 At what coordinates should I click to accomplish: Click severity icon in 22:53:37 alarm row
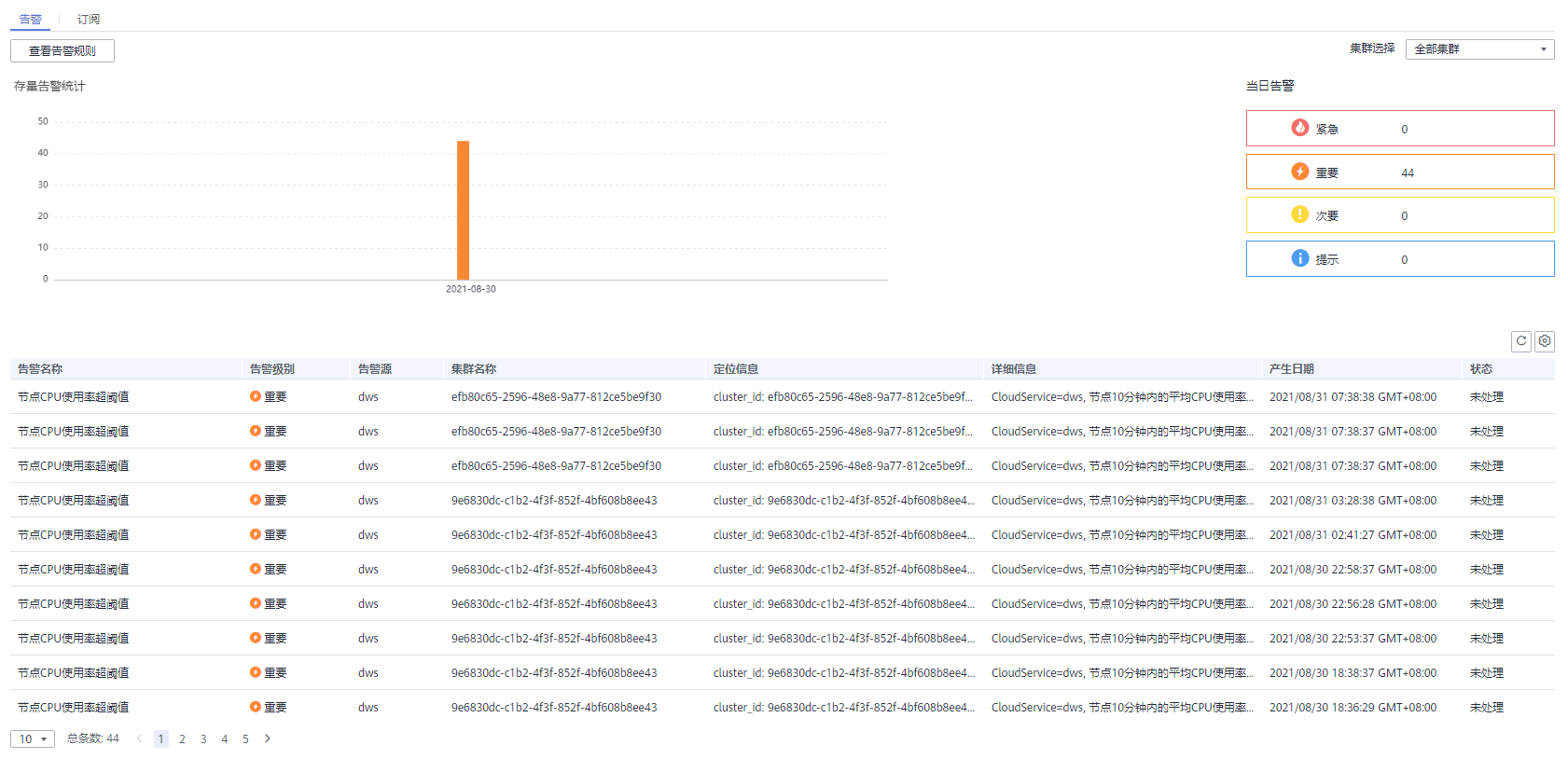coord(256,638)
